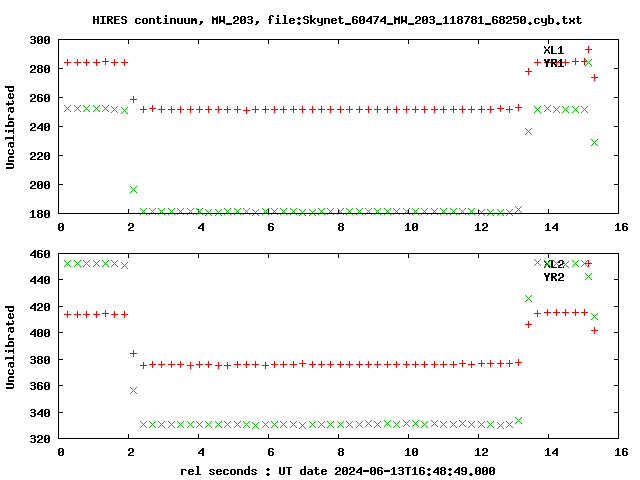Click the green YR1 point near 236 in top plot
This screenshot has height=480, width=640.
(x=528, y=131)
